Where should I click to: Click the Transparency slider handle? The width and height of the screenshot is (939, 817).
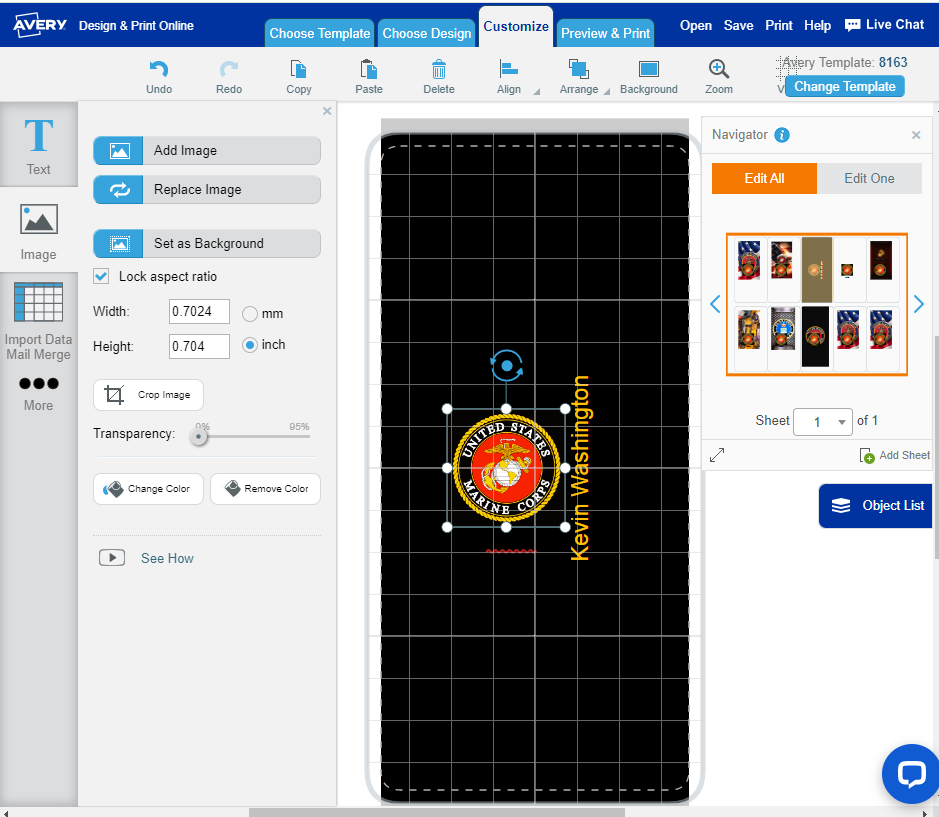click(x=200, y=436)
